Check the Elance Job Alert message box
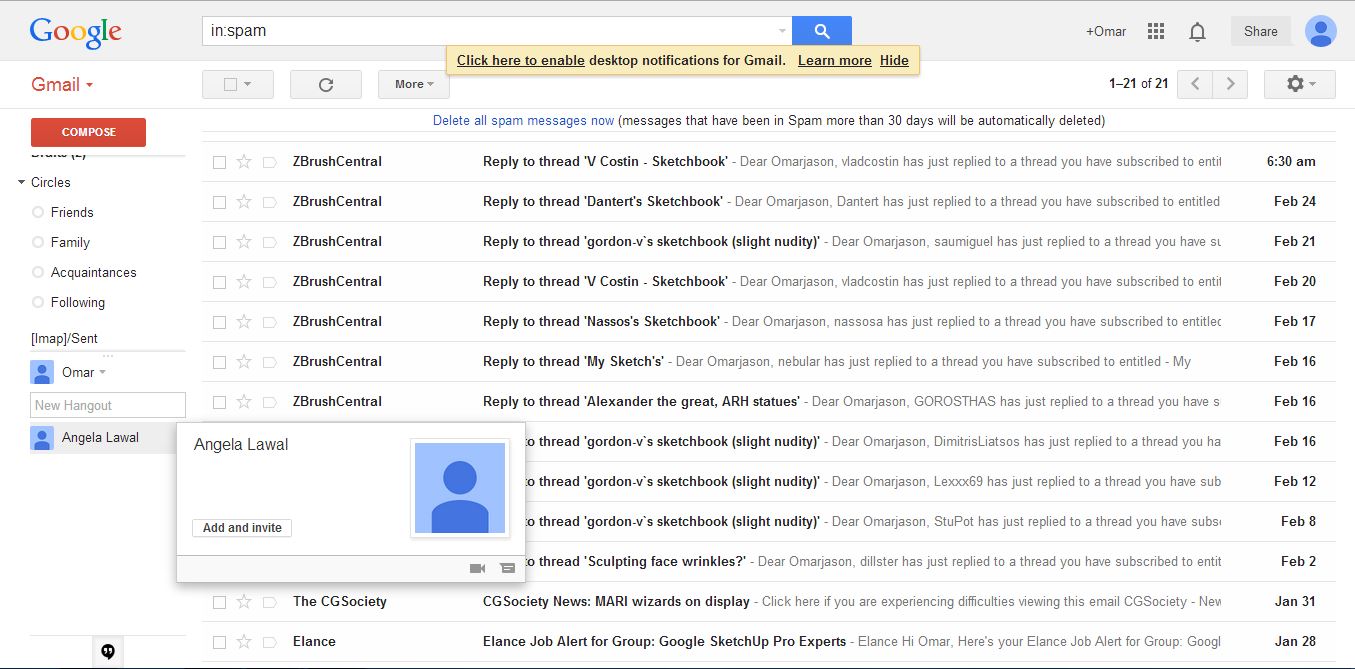 (x=219, y=641)
